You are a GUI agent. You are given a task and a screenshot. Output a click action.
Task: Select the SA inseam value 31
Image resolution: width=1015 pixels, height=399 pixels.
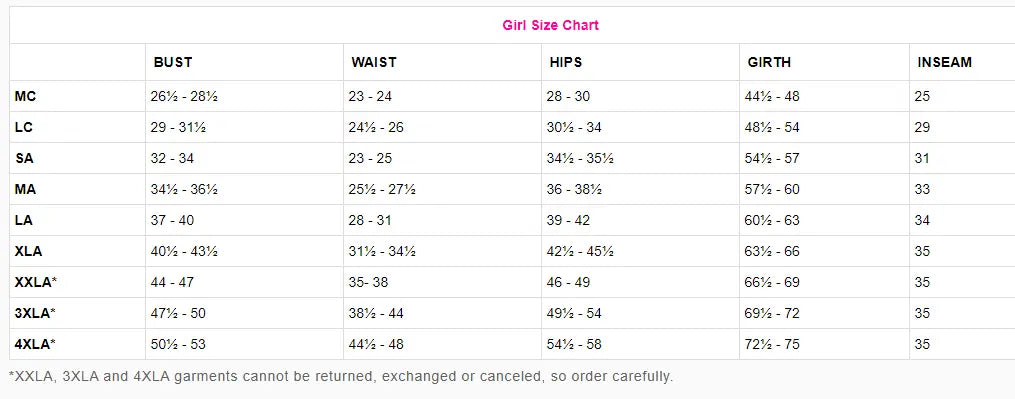click(922, 159)
